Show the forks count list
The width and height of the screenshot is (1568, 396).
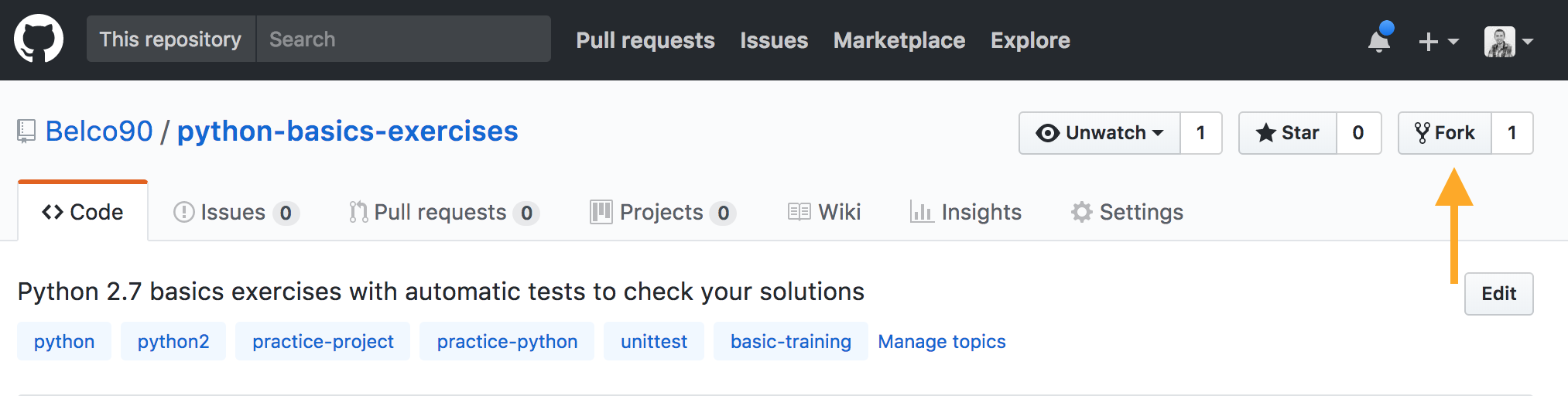(x=1512, y=133)
